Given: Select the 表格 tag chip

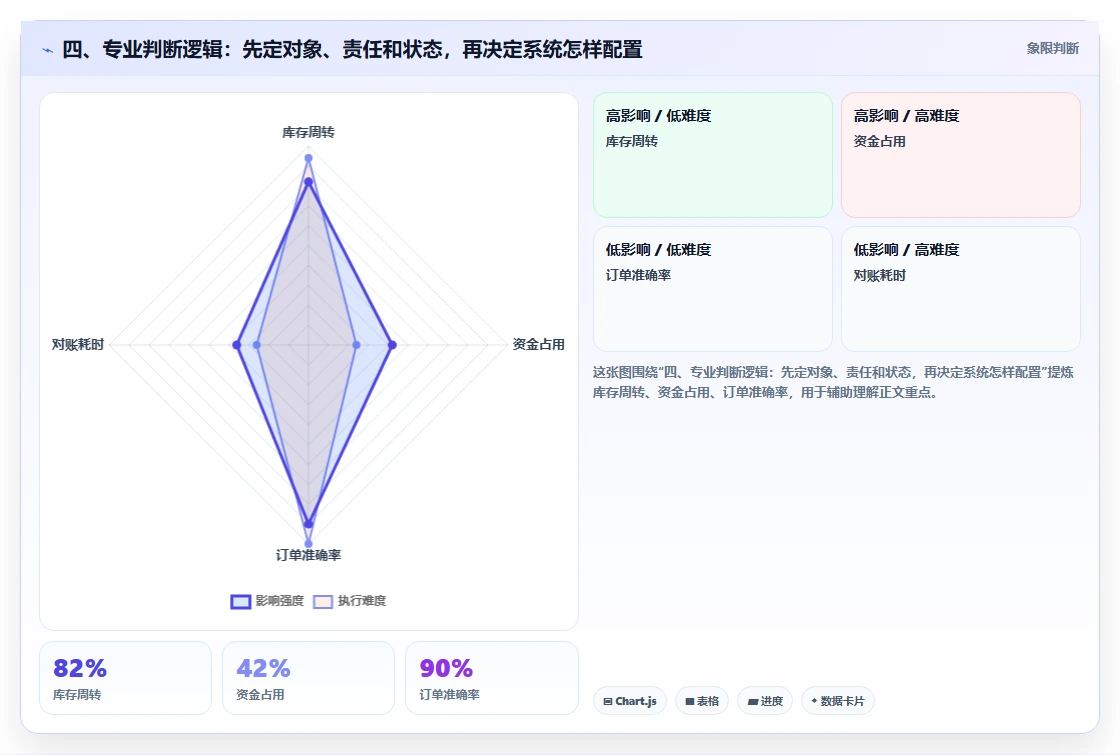Looking at the screenshot, I should (701, 701).
